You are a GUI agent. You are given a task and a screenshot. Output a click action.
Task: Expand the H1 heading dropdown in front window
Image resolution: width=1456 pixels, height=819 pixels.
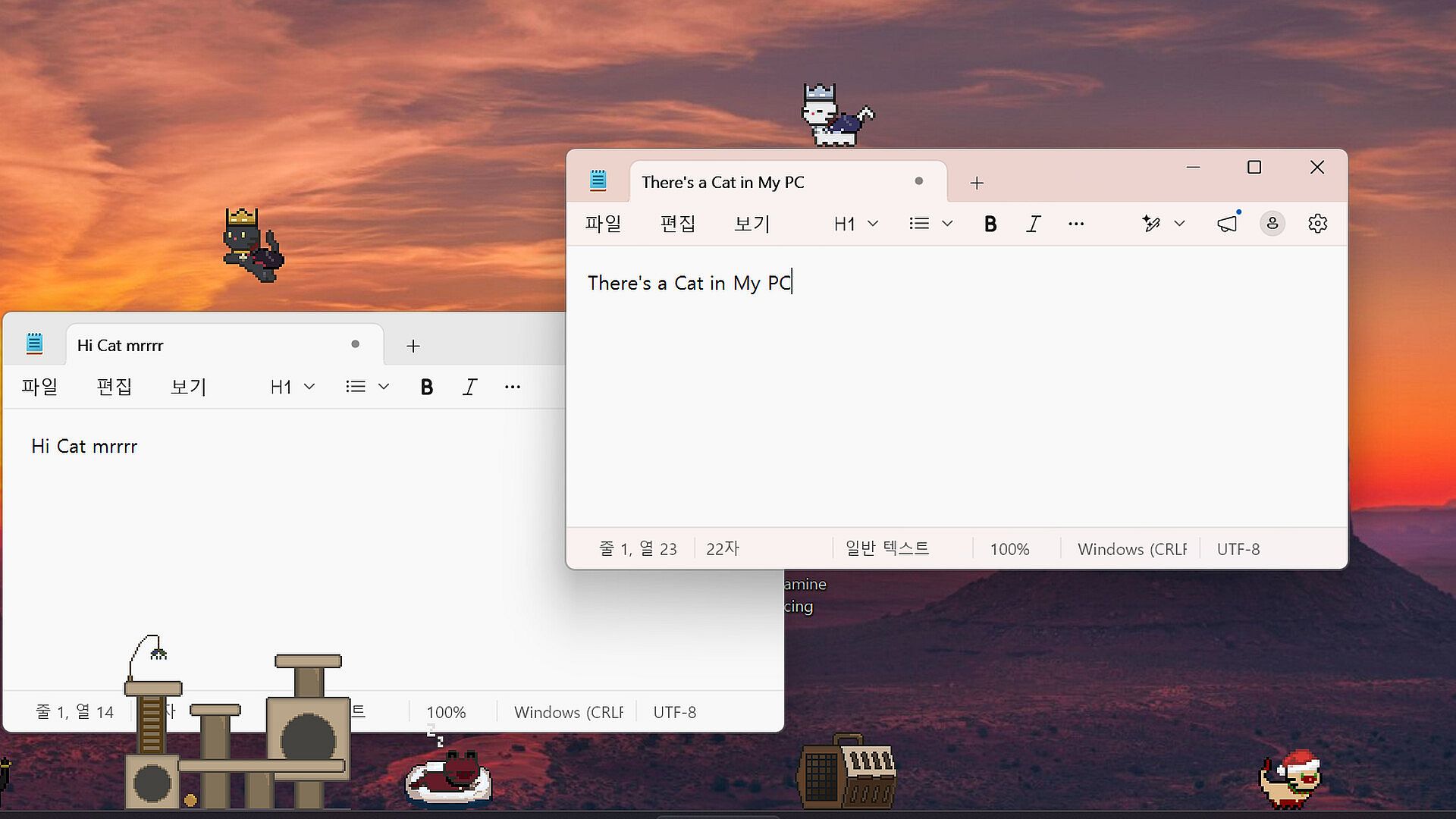pos(856,224)
